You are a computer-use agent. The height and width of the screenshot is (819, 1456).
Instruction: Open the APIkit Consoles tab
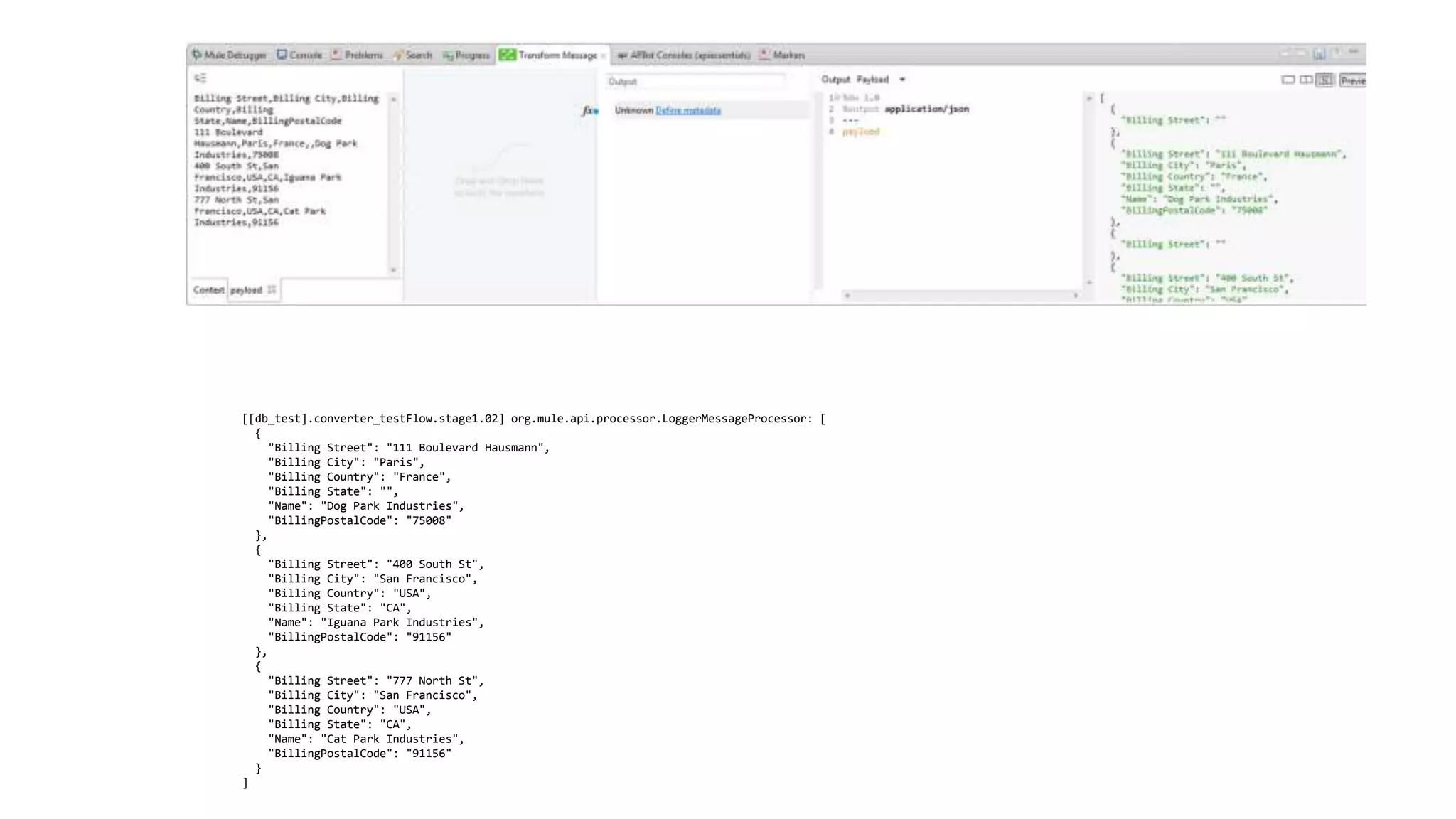pyautogui.click(x=684, y=55)
